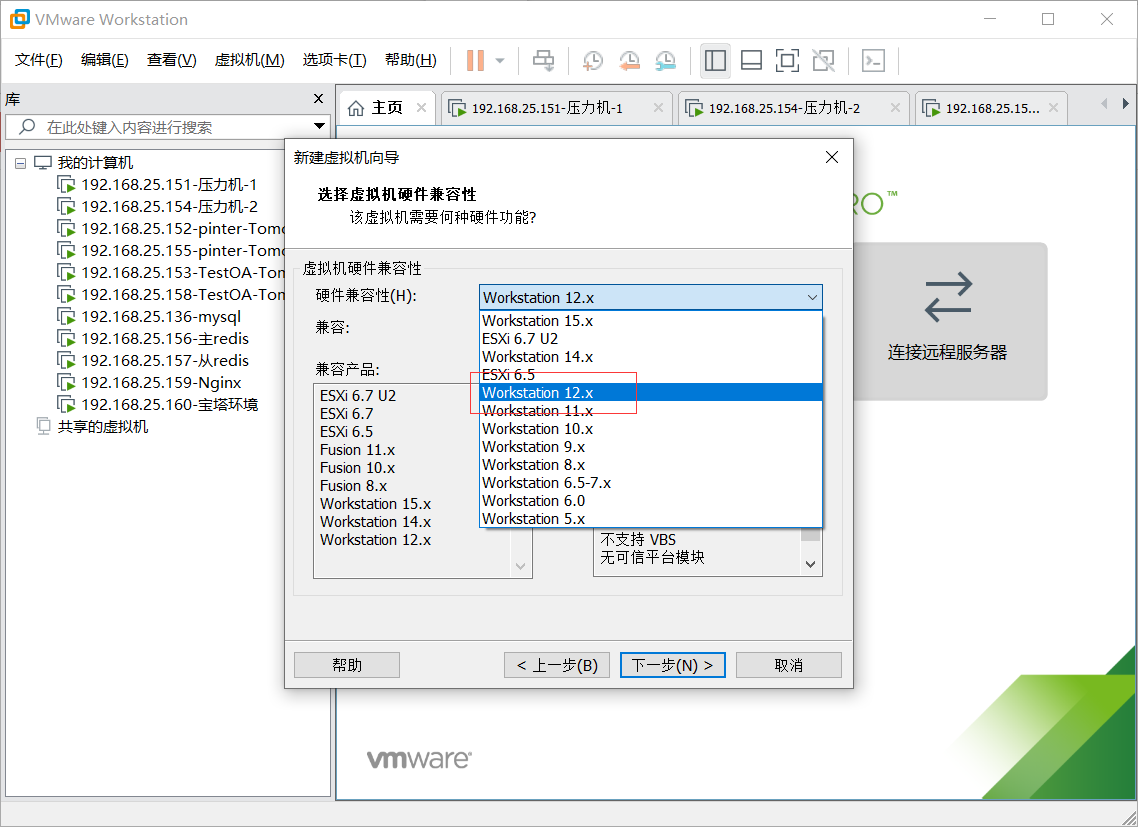Image resolution: width=1138 pixels, height=827 pixels.
Task: Close the 192.168.25.154-压力机-2 tab
Action: coord(895,107)
